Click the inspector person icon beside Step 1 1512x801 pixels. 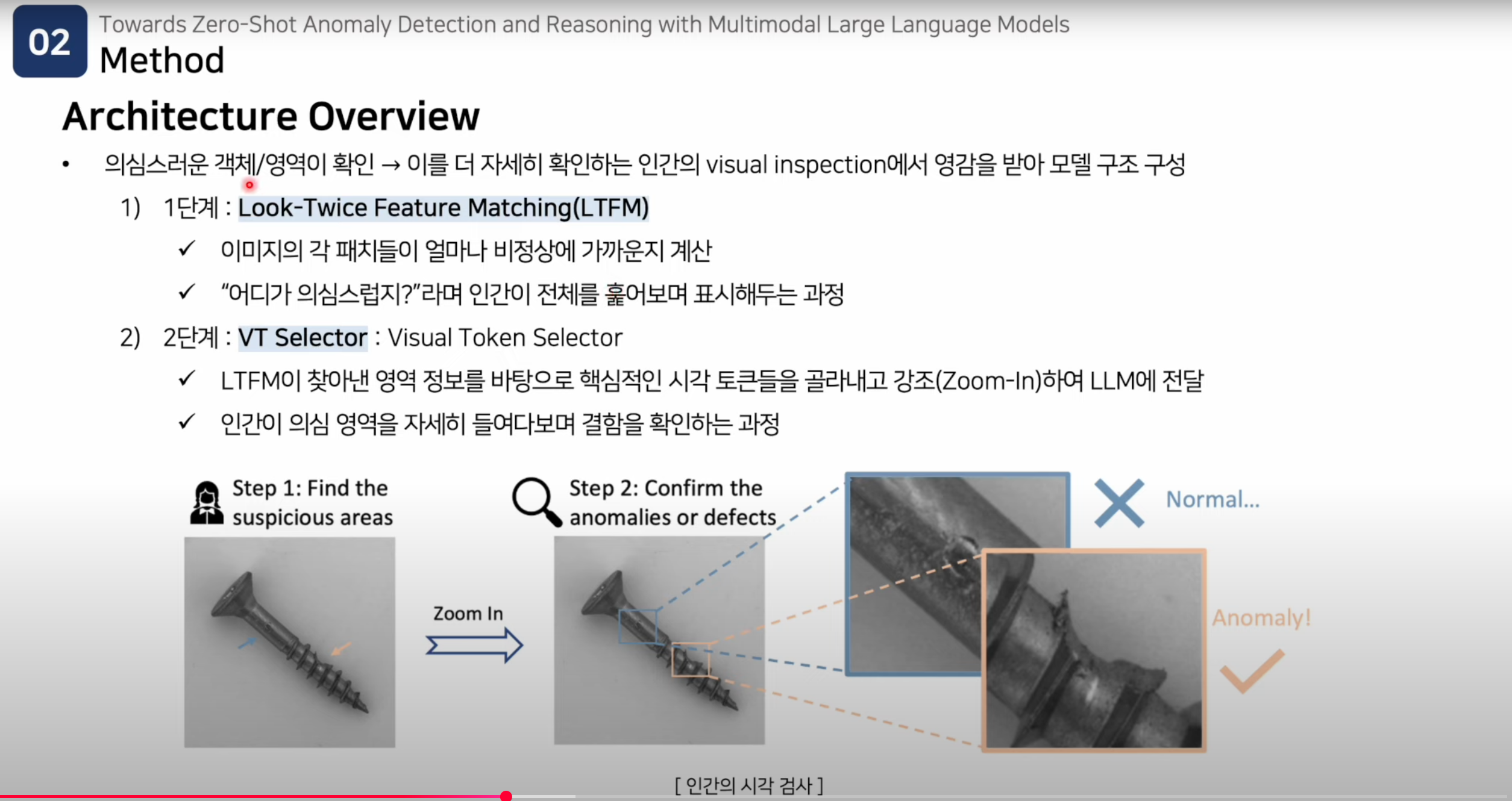207,503
